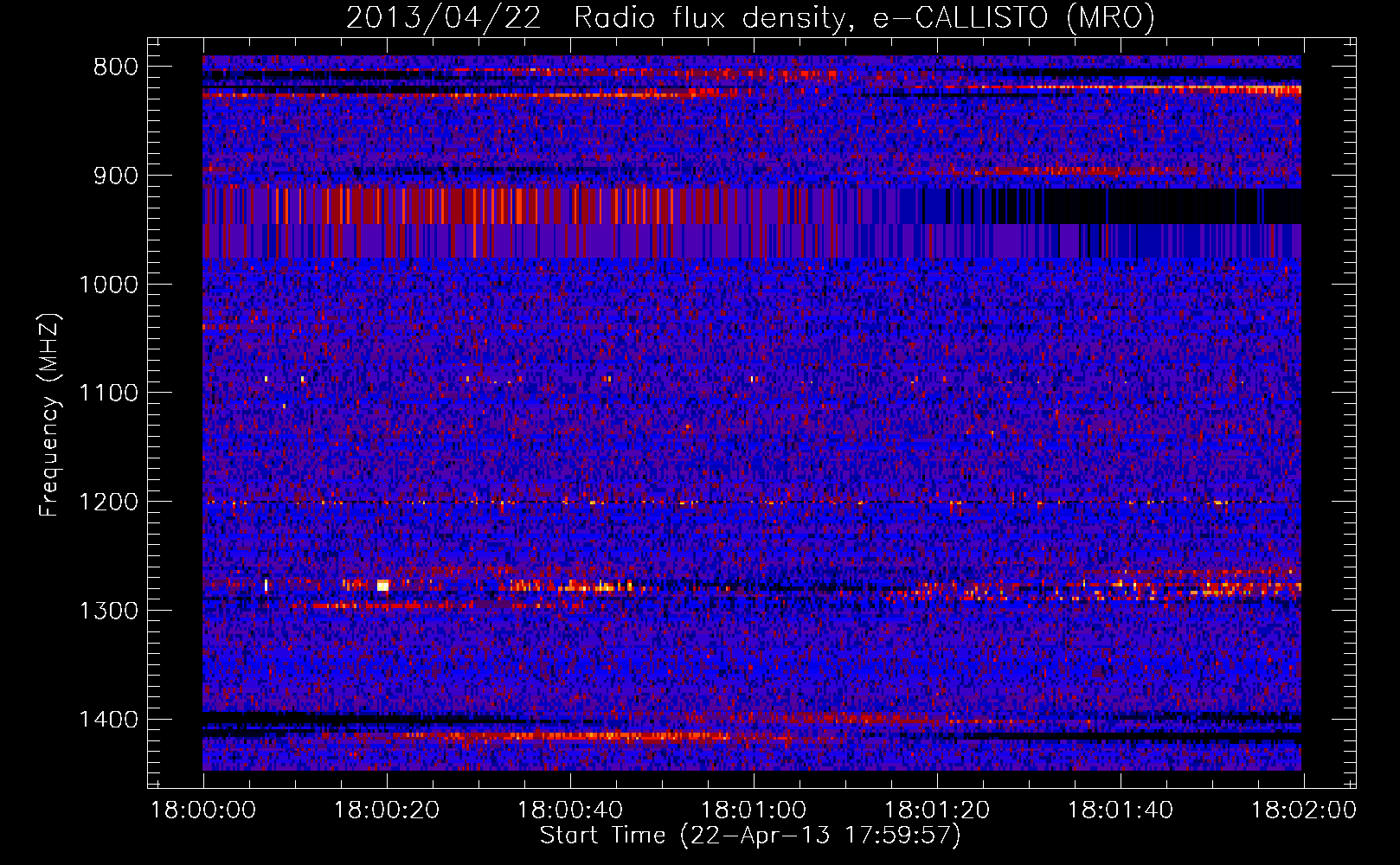Click the 18:01:00 time tick label
The image size is (1400, 865).
coord(753,811)
